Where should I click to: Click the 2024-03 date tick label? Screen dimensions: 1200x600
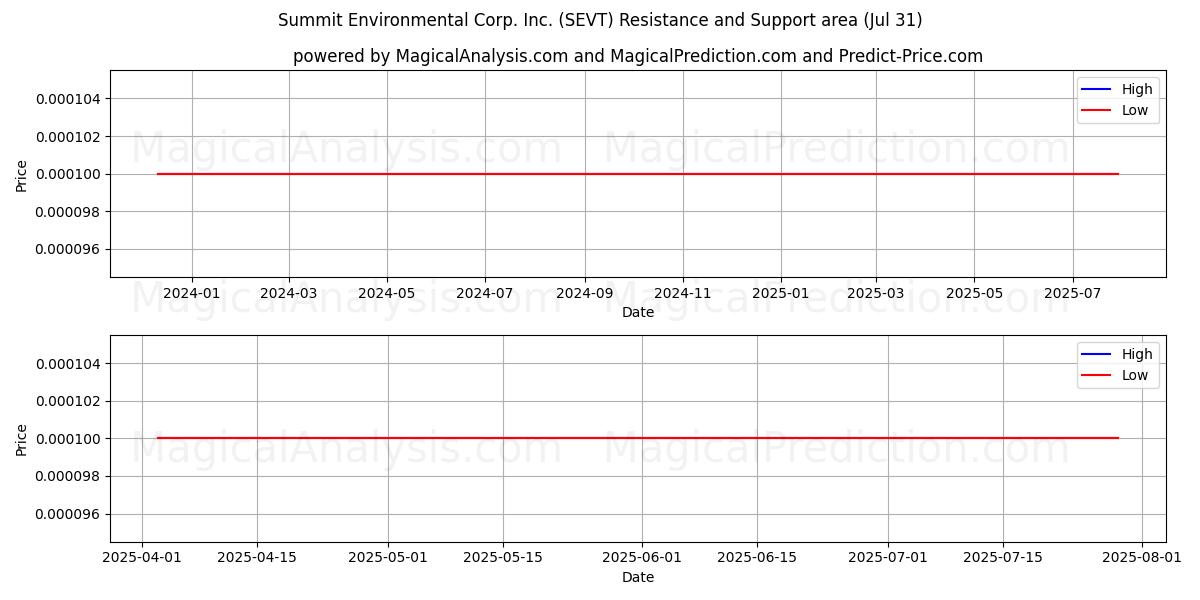pos(289,294)
